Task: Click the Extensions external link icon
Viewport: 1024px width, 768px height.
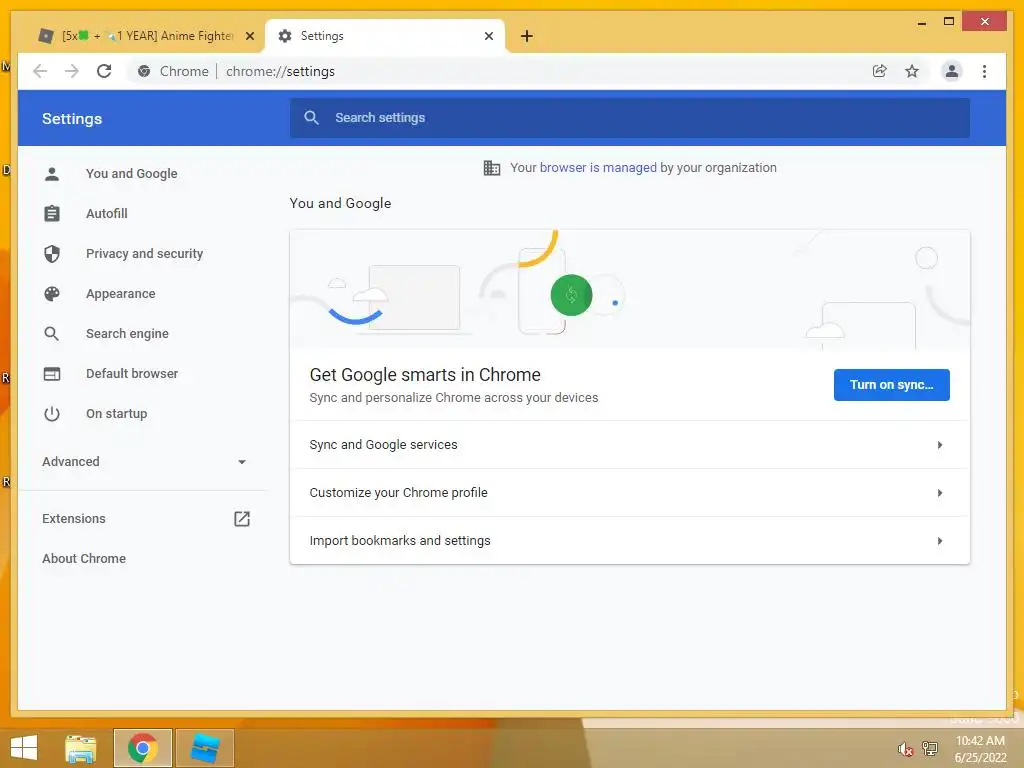Action: coord(242,519)
